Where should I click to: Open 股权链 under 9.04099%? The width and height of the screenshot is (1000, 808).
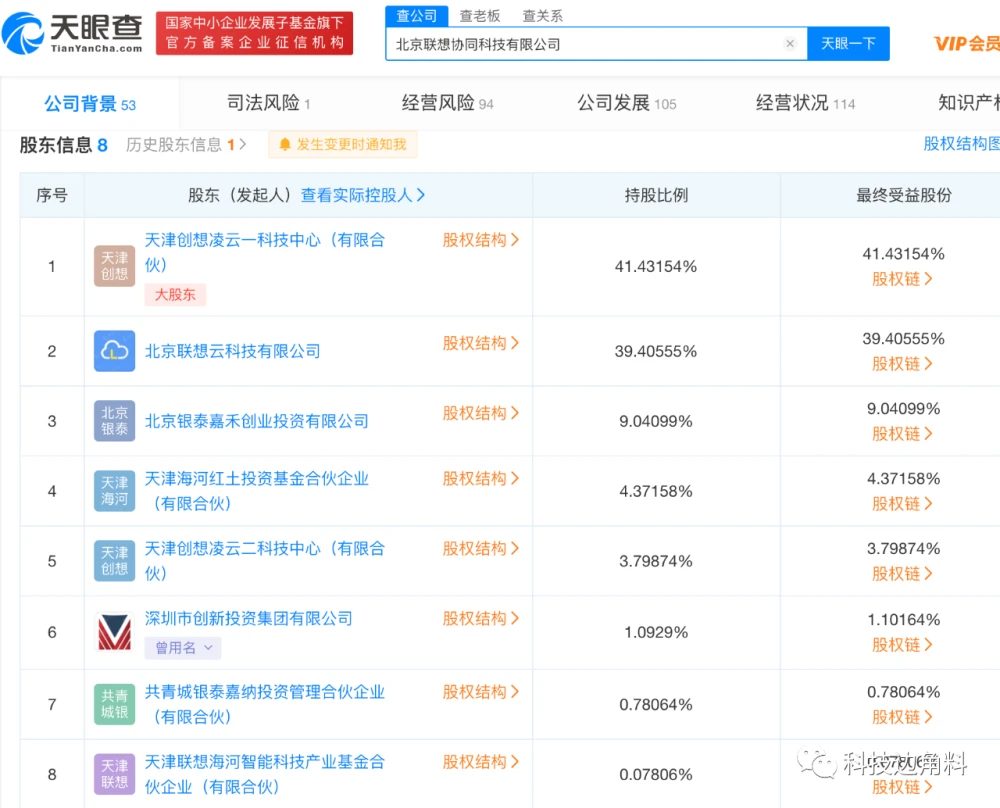902,434
